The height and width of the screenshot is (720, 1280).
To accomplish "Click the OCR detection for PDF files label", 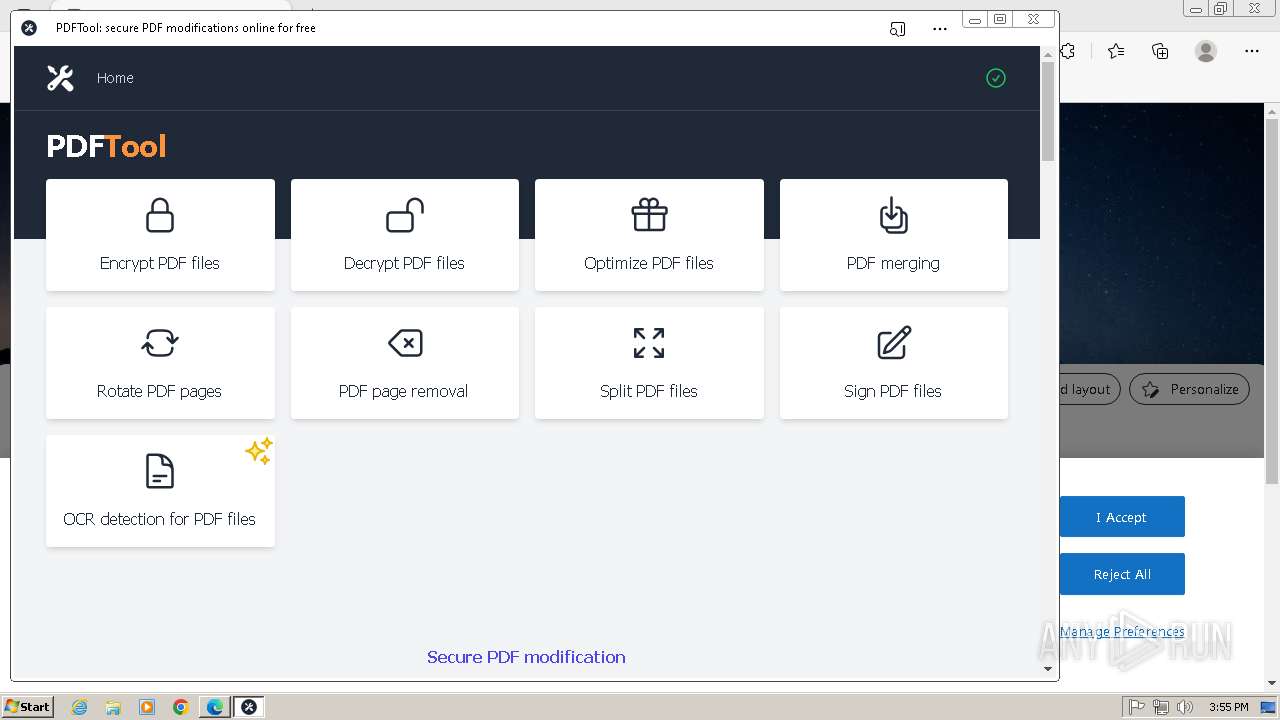I will click(160, 519).
